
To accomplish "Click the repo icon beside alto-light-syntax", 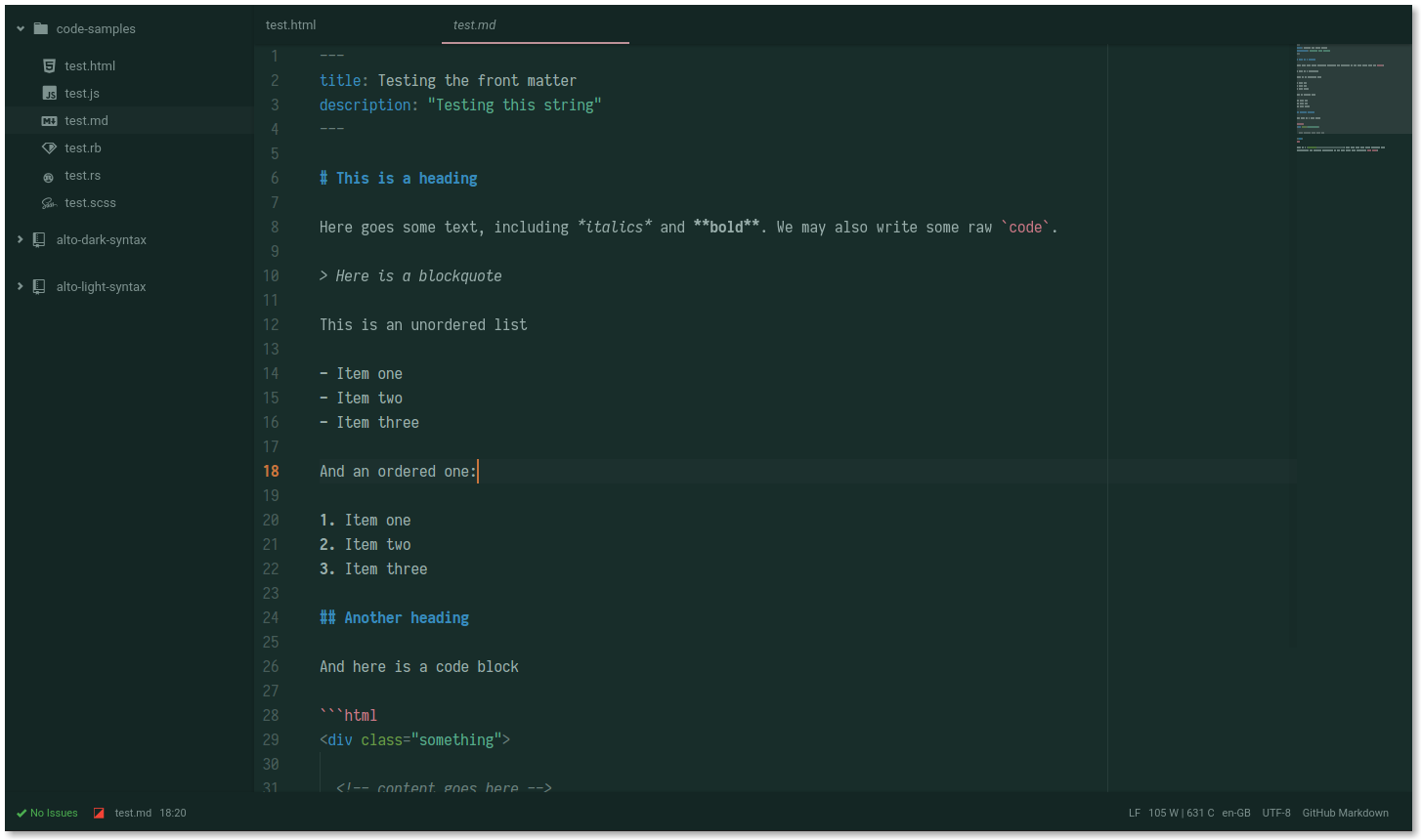I will 39,286.
